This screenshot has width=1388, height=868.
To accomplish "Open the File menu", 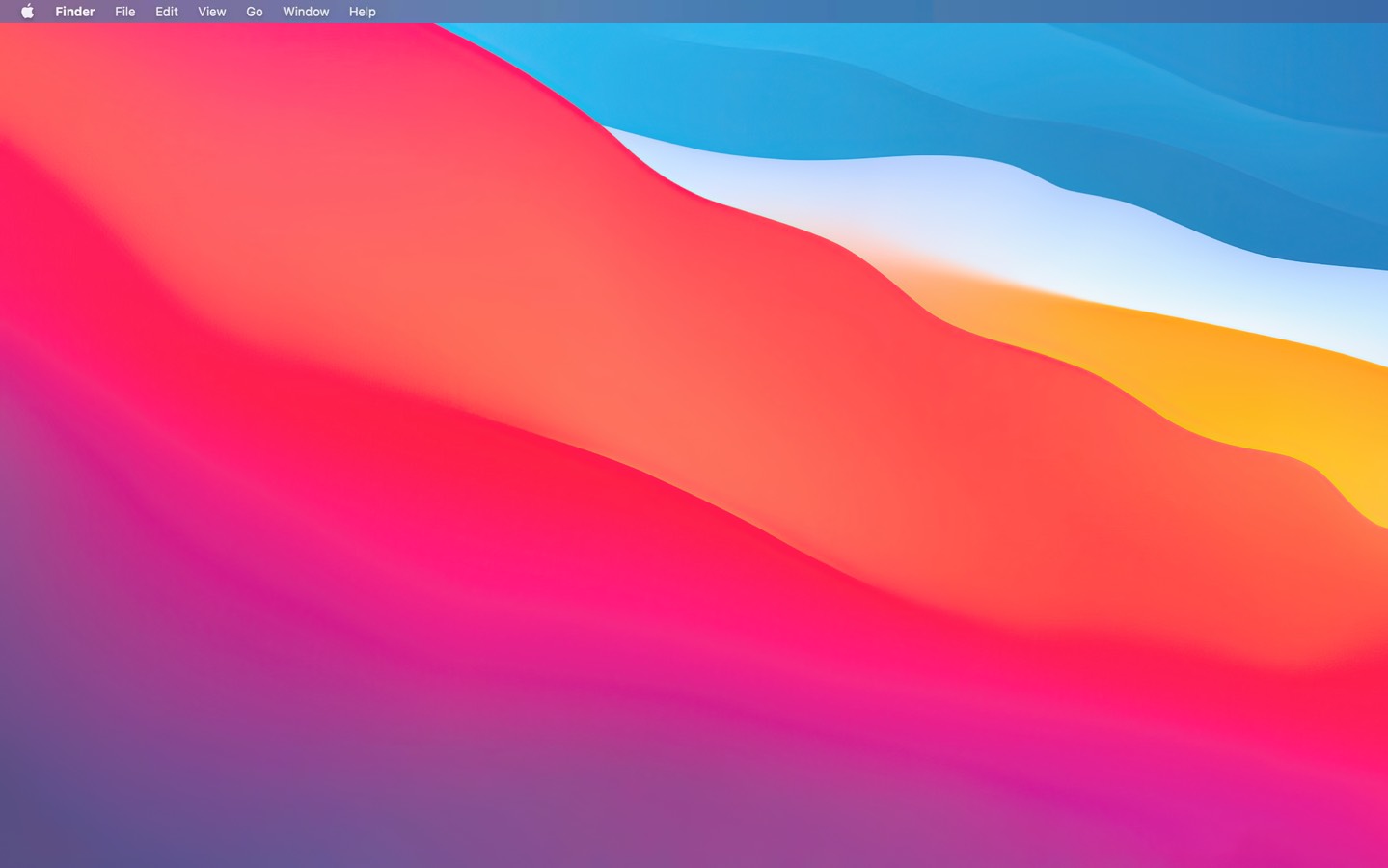I will coord(124,12).
